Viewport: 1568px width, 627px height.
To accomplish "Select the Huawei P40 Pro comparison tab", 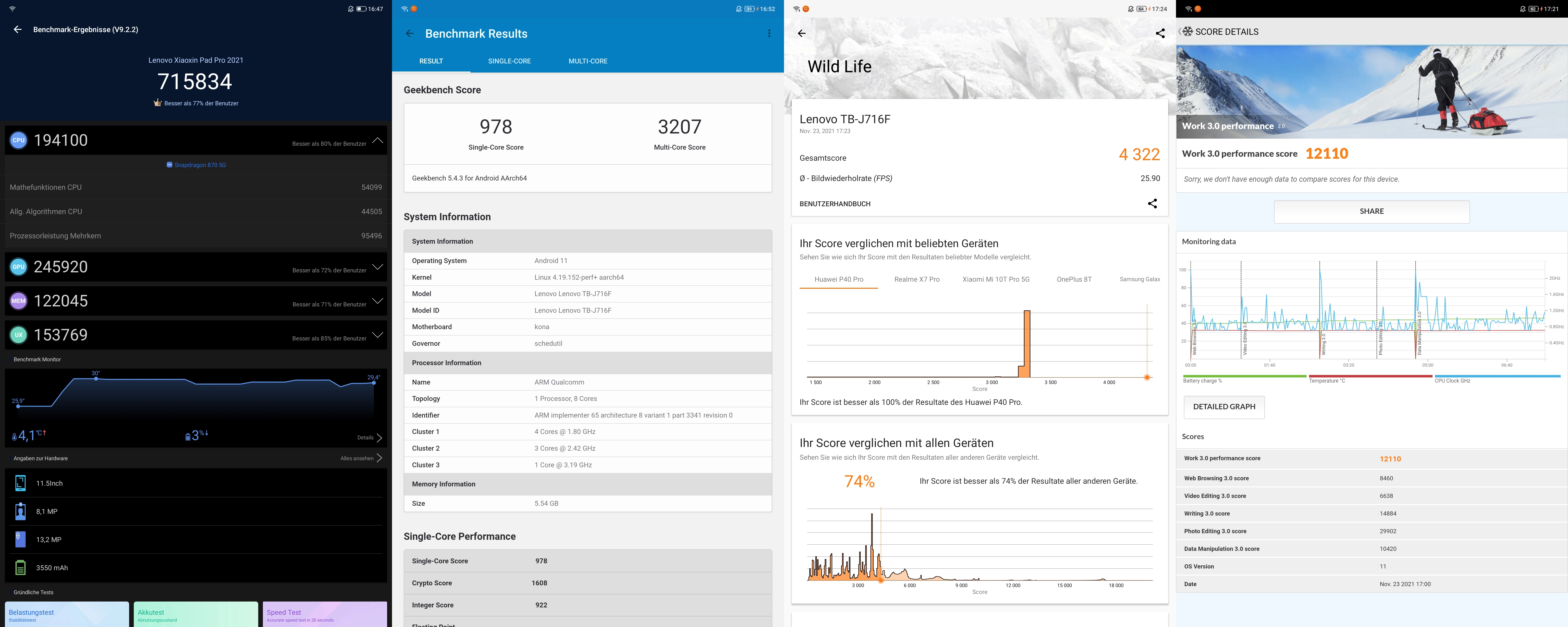I will (x=839, y=279).
